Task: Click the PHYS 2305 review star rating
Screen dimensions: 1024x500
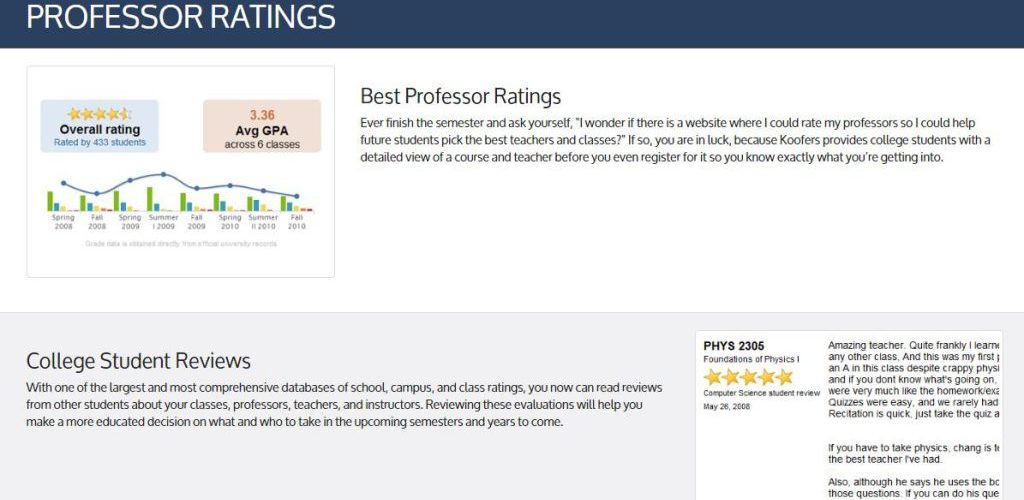Action: 748,377
